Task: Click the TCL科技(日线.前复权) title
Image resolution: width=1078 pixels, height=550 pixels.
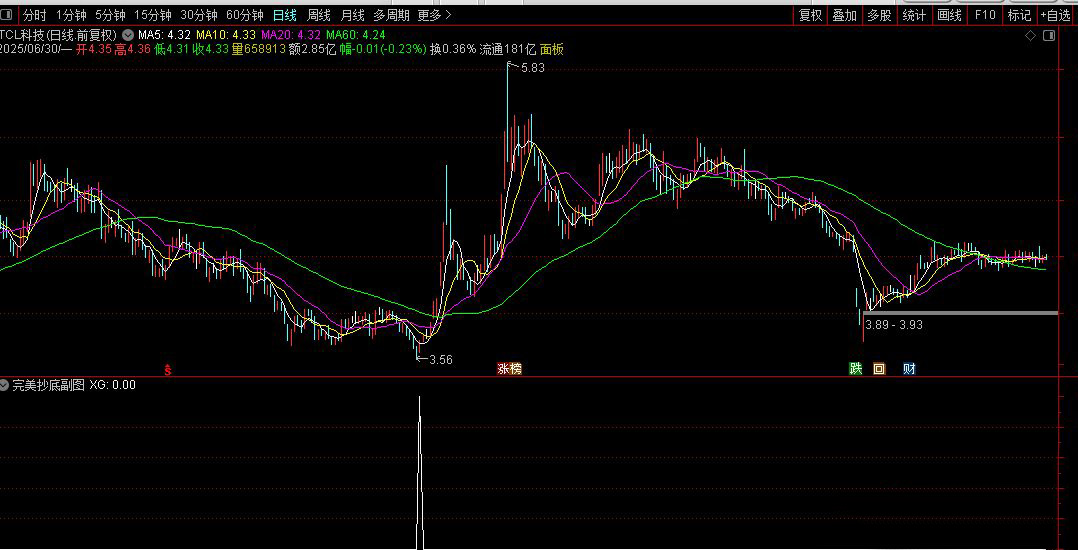Action: point(59,34)
